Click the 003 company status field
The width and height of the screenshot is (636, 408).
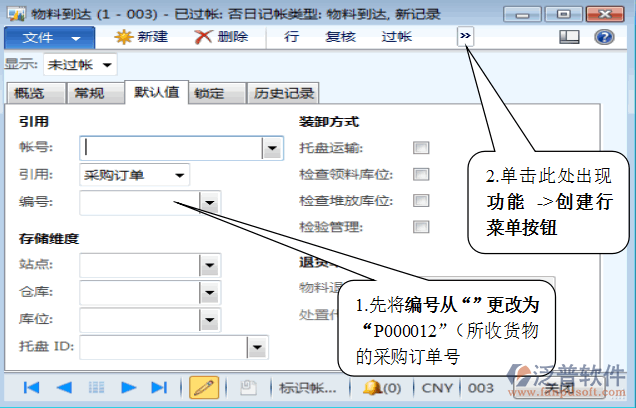(x=481, y=388)
